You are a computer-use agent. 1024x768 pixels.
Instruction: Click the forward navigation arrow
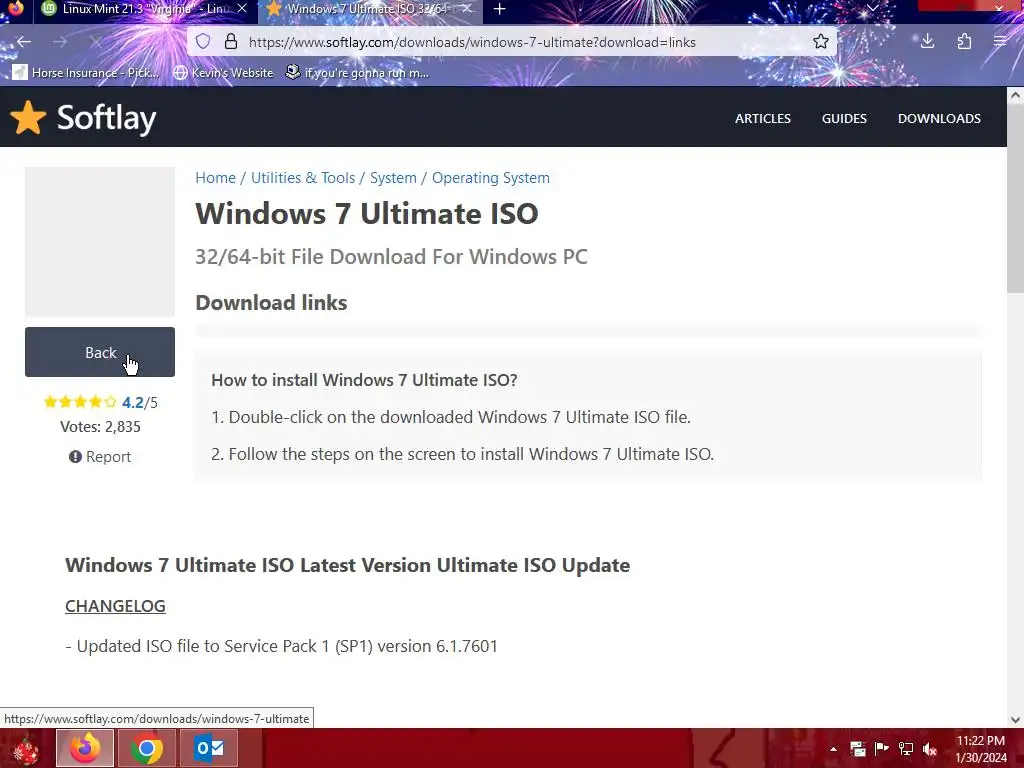[x=60, y=42]
